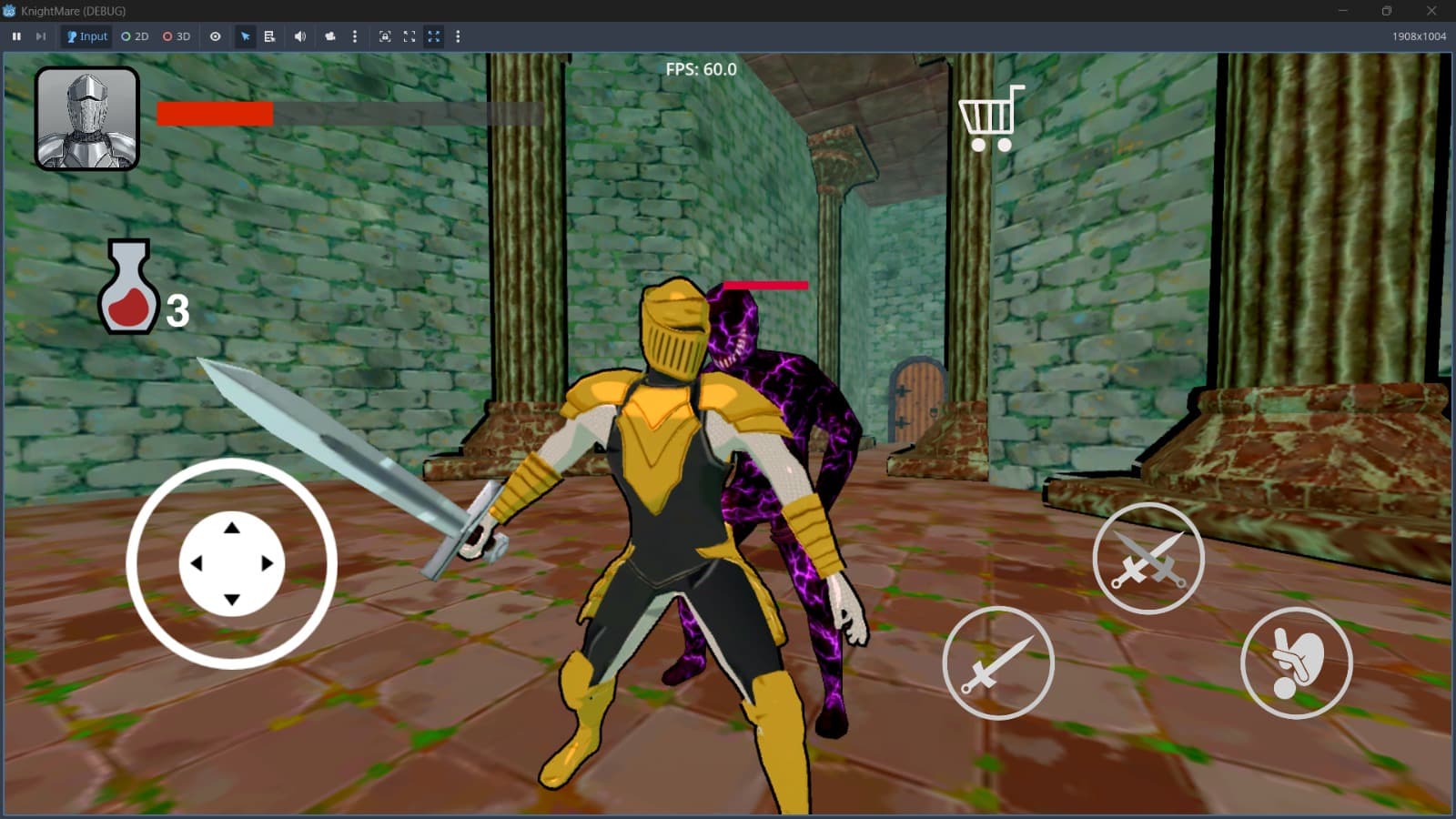
Task: Use the red health potion
Action: click(x=128, y=287)
